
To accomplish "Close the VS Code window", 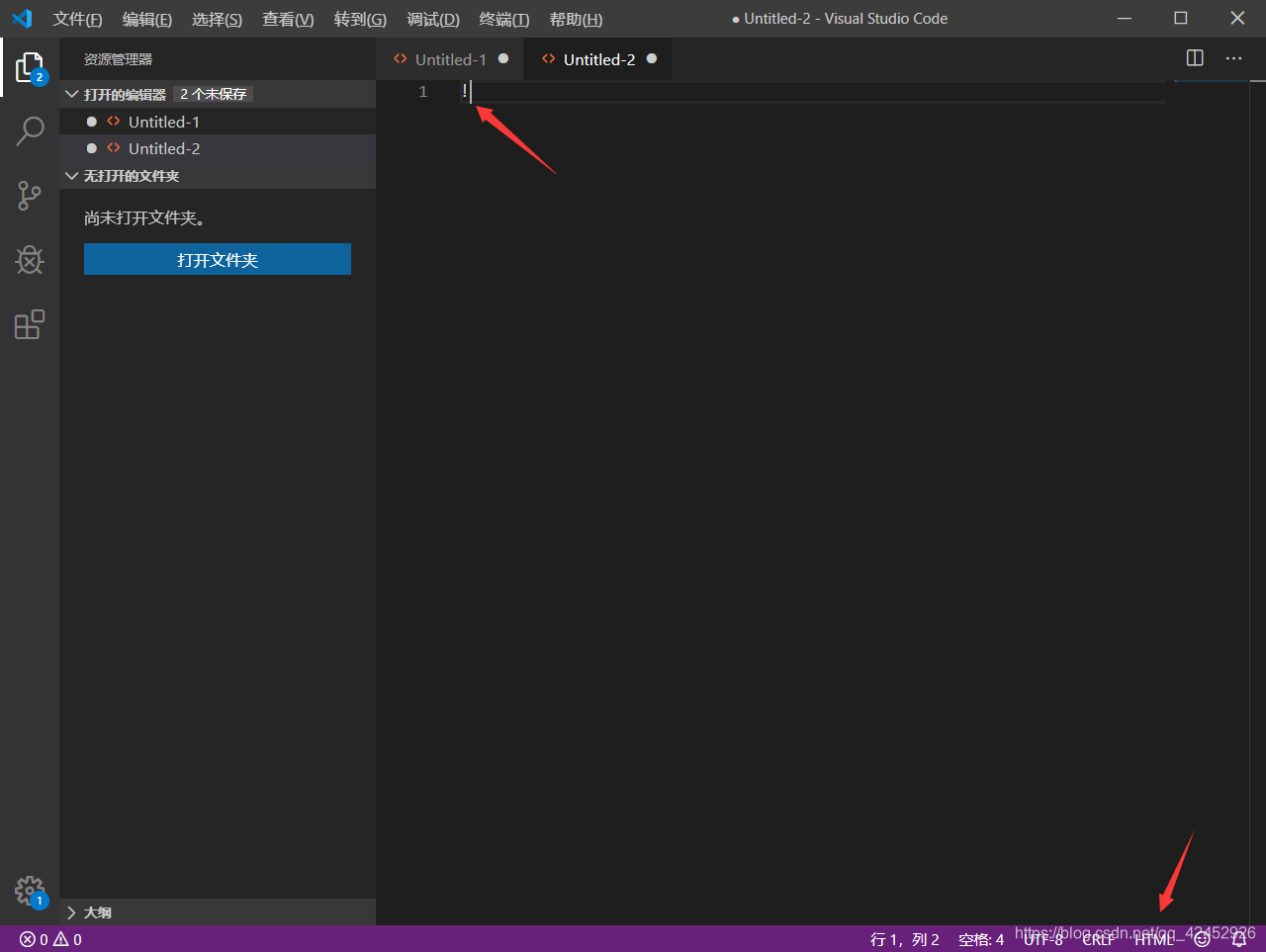I will tap(1237, 19).
